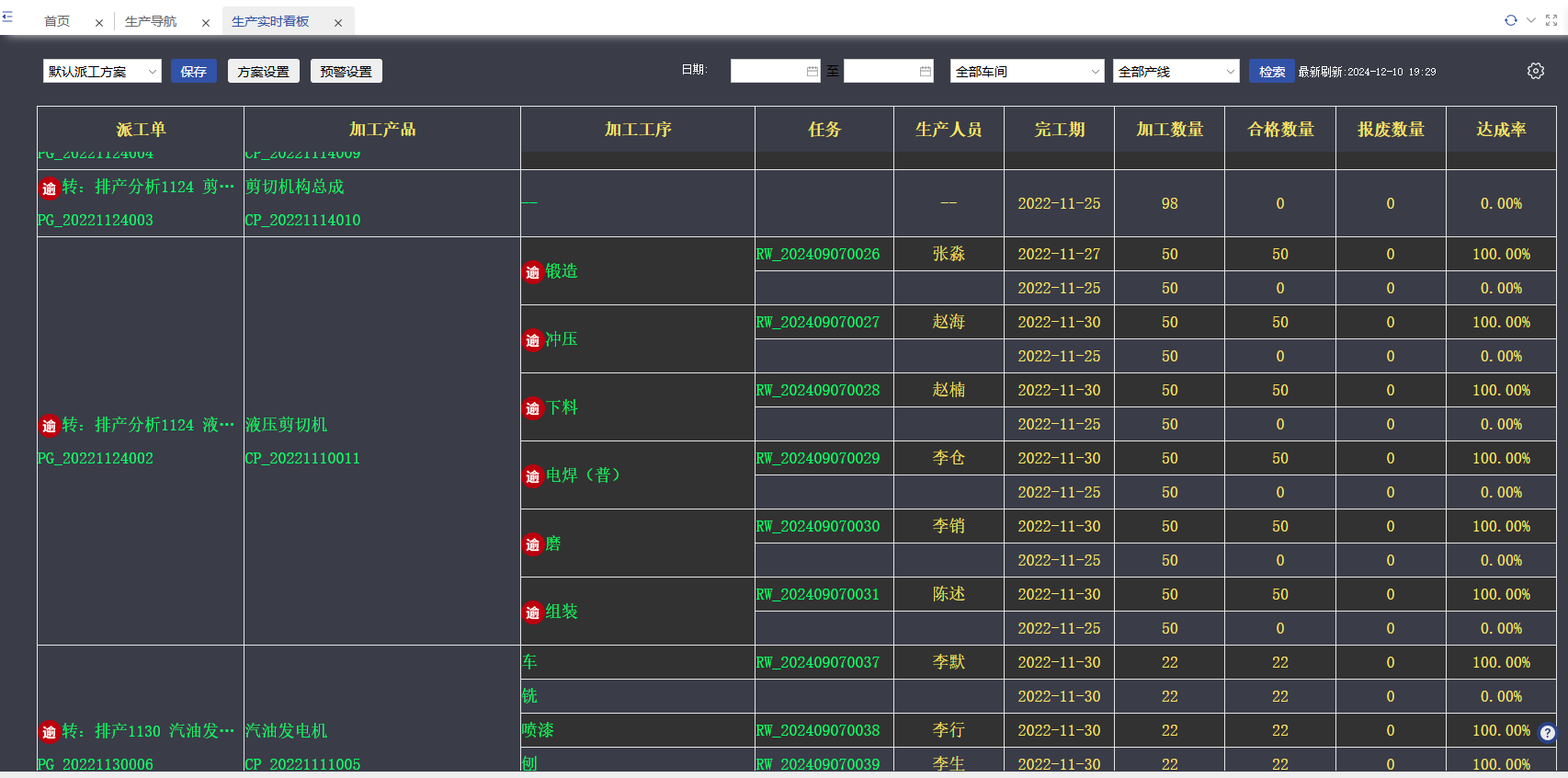Click the start date input field
Screen dimensions: 1568x778
point(775,71)
